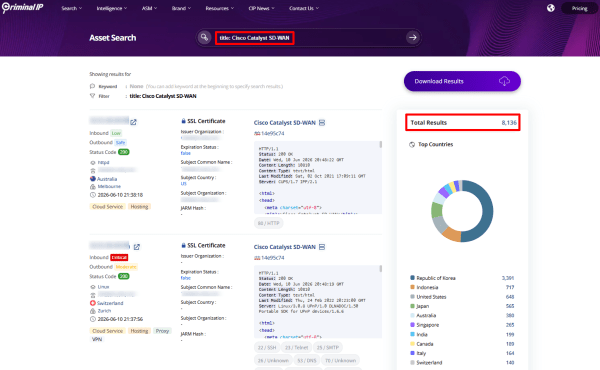This screenshot has width=600, height=370.
Task: Expand the ASM menu
Action: point(149,8)
